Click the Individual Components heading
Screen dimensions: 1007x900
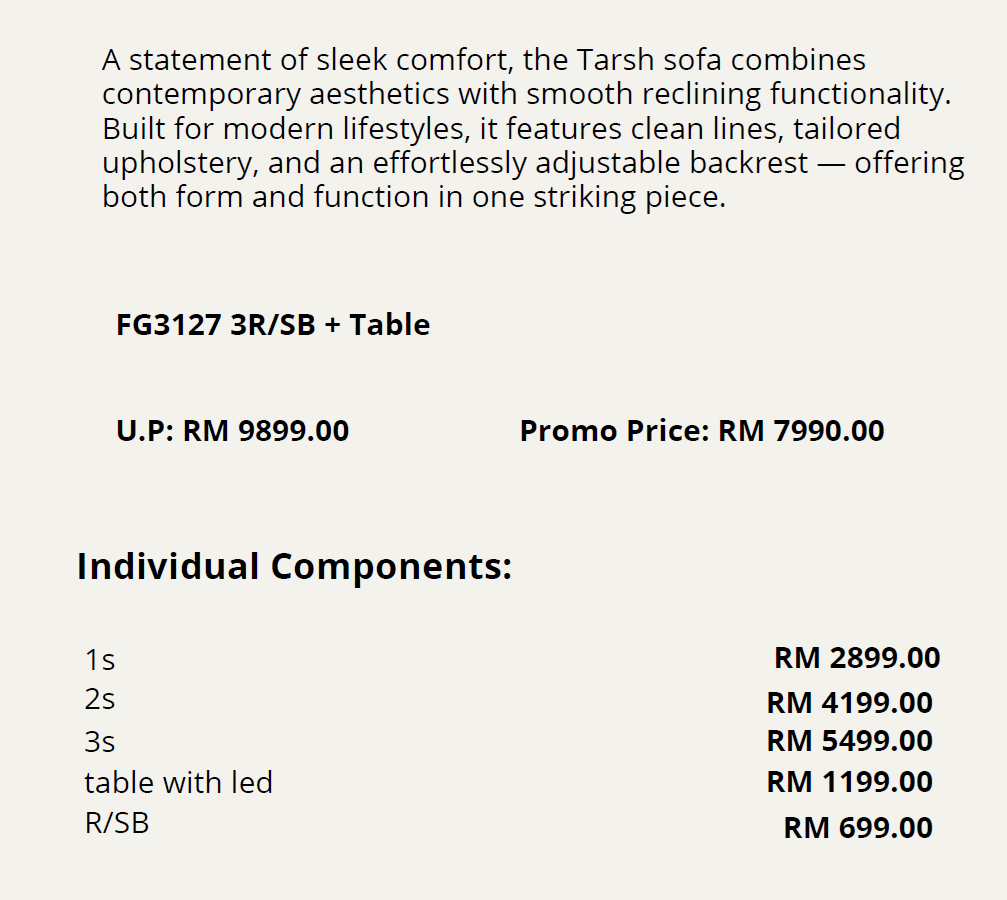(x=294, y=566)
